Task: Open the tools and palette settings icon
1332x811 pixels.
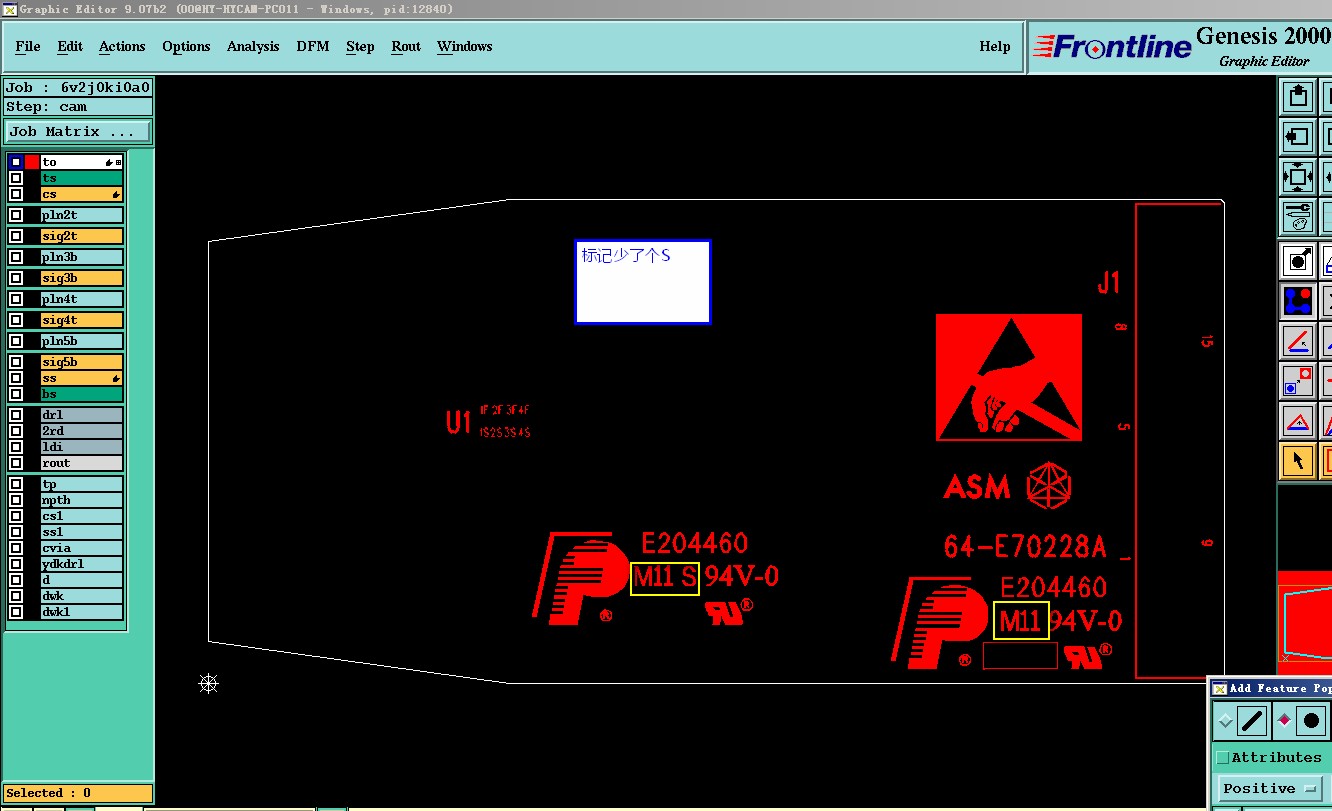Action: point(1298,216)
